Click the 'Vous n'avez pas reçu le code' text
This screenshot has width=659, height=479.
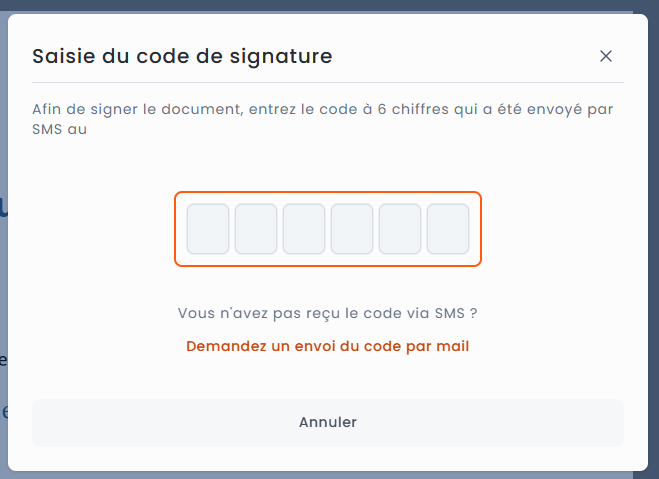[x=328, y=313]
